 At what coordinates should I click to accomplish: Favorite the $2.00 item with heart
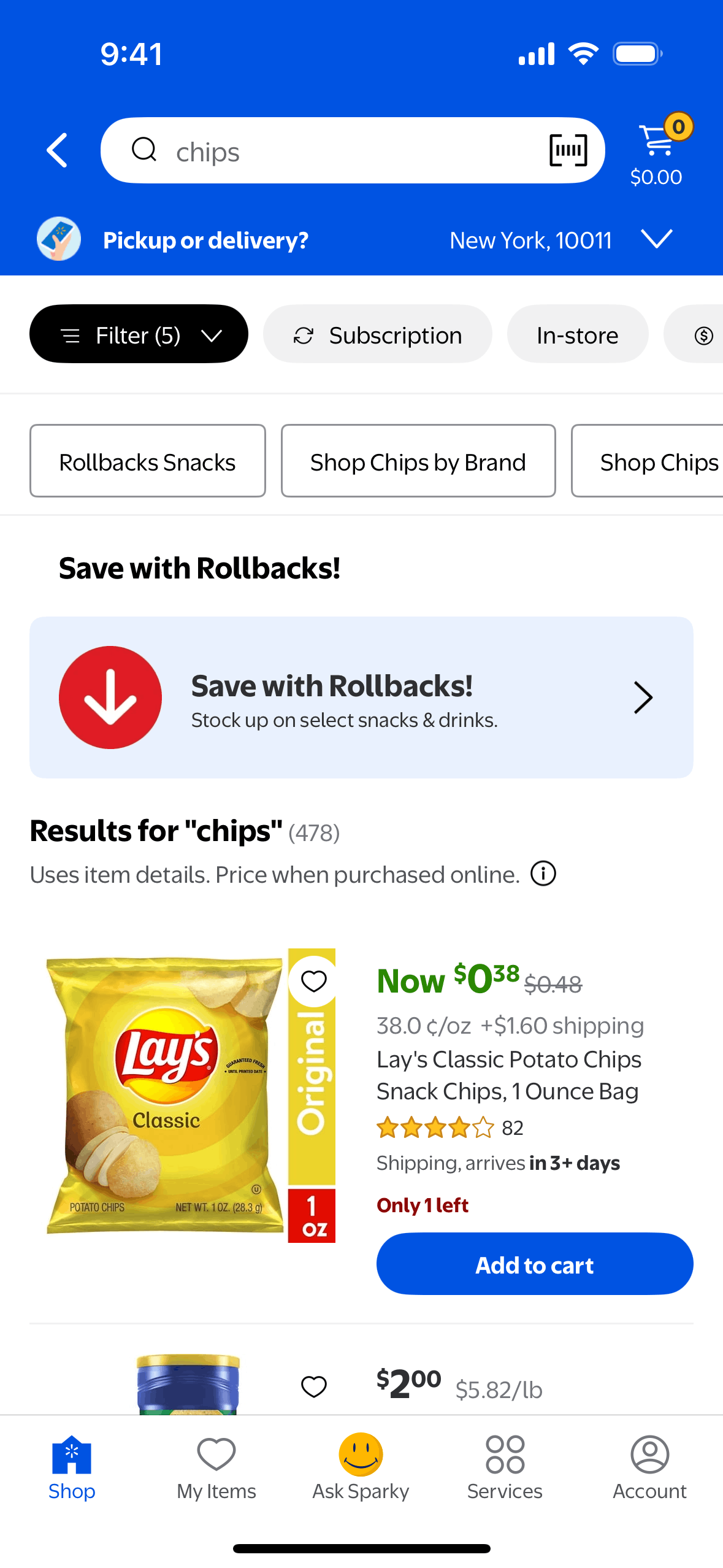[x=313, y=1386]
